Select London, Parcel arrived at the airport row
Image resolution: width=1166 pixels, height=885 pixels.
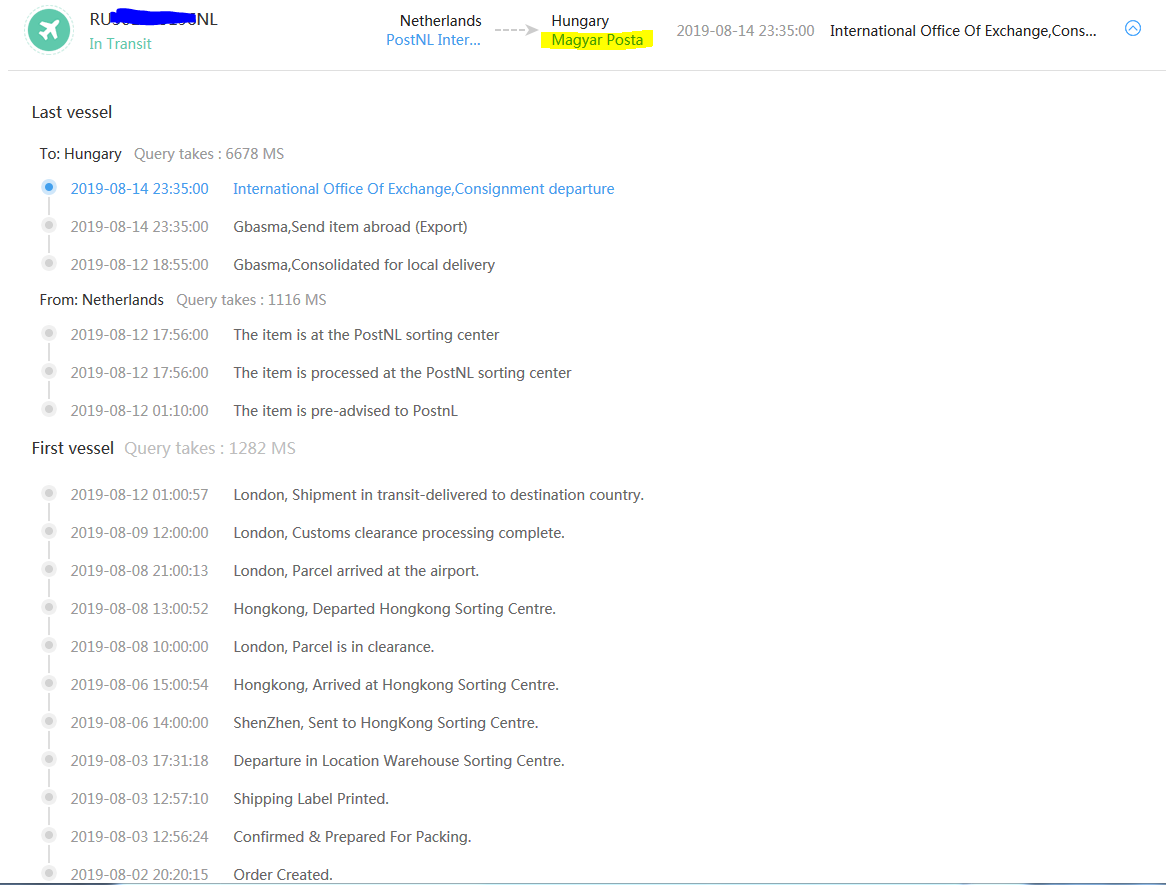[x=356, y=570]
